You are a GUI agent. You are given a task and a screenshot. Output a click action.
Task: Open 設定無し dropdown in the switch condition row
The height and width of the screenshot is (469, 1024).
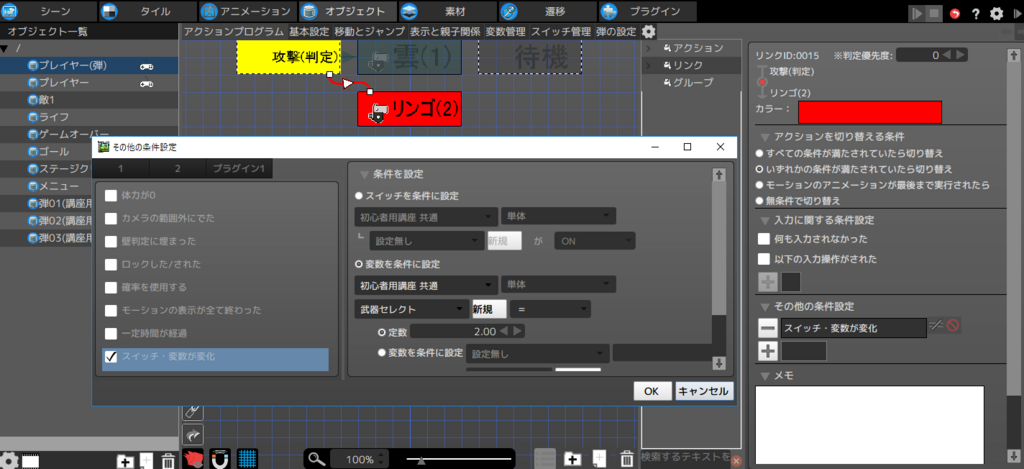(x=426, y=241)
